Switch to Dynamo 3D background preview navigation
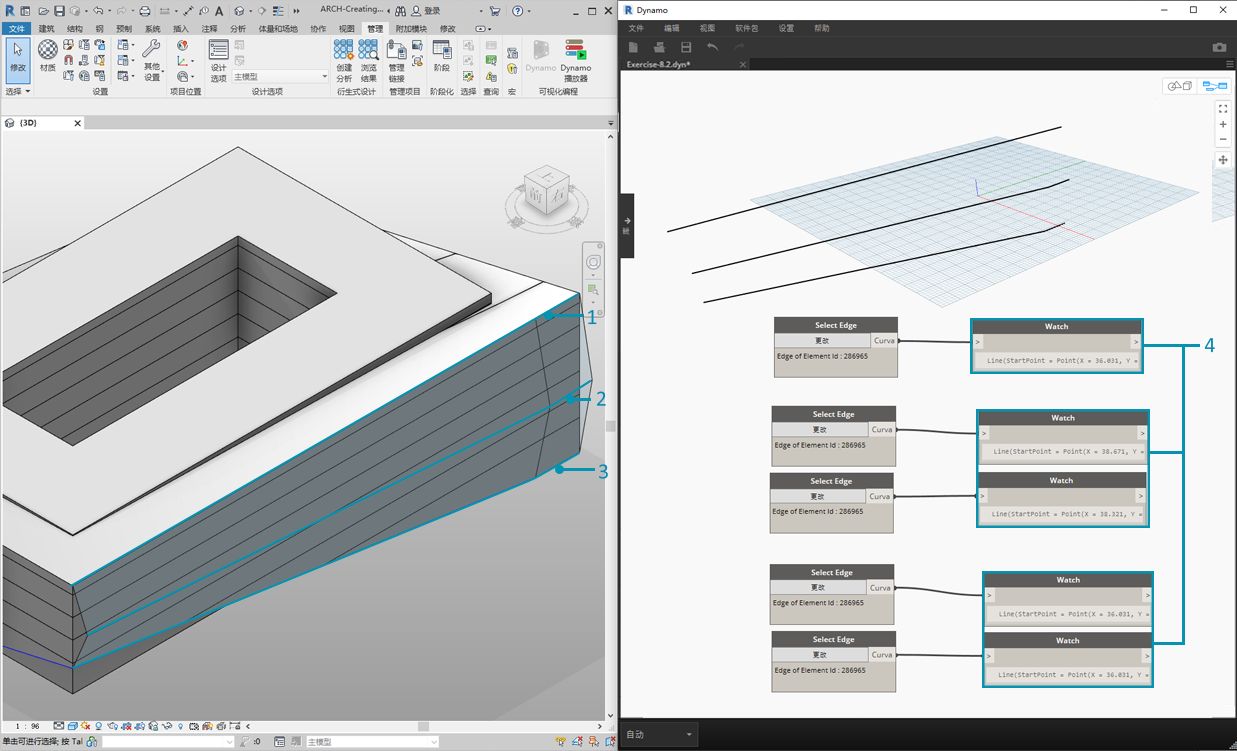1237x751 pixels. tap(1180, 86)
